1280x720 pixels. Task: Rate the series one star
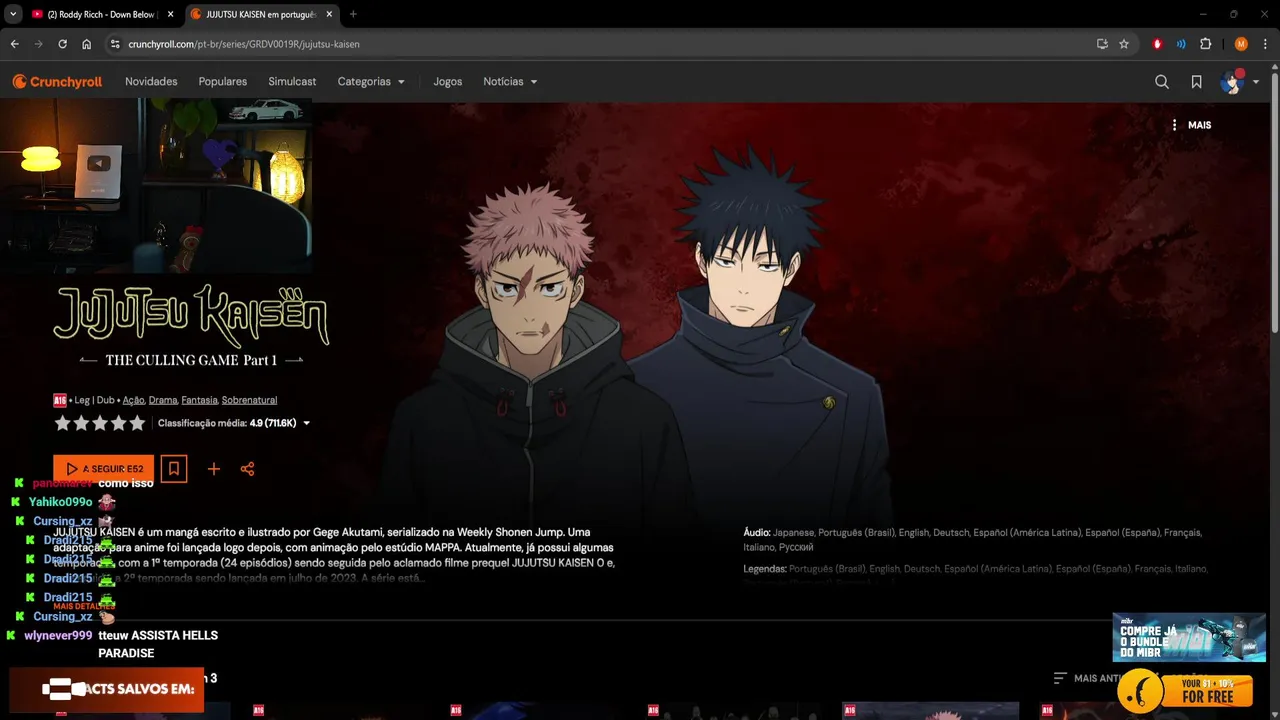tap(62, 423)
